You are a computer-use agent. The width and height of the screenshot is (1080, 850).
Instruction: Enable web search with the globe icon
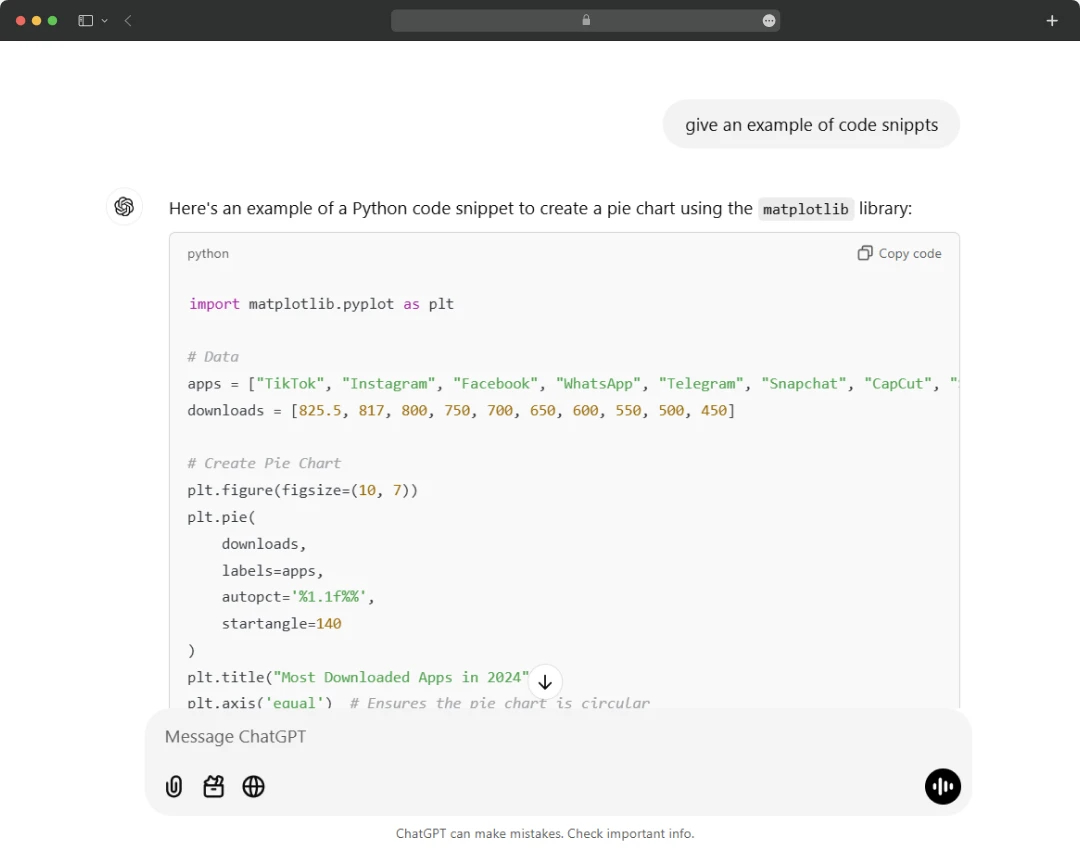point(253,787)
